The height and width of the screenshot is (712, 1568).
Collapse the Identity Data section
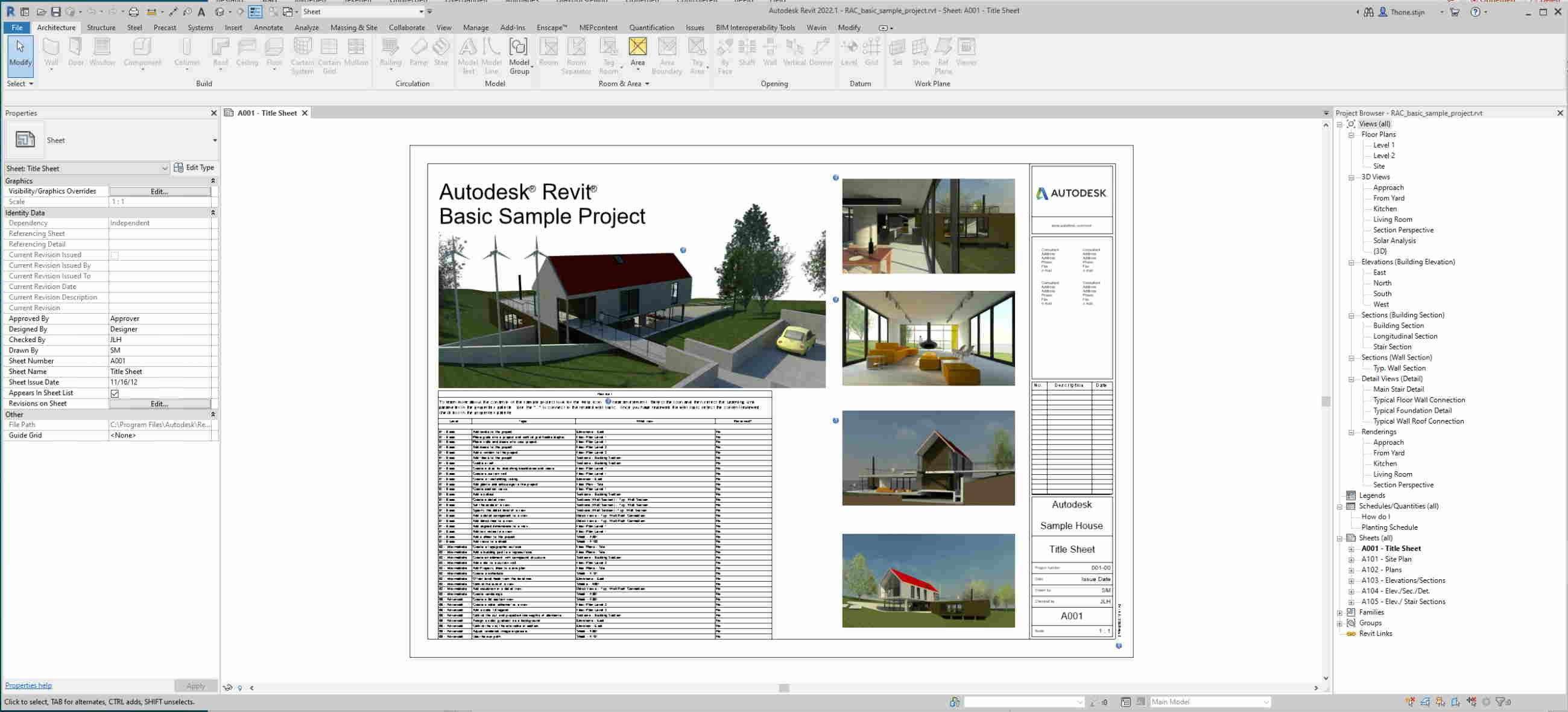pos(213,212)
